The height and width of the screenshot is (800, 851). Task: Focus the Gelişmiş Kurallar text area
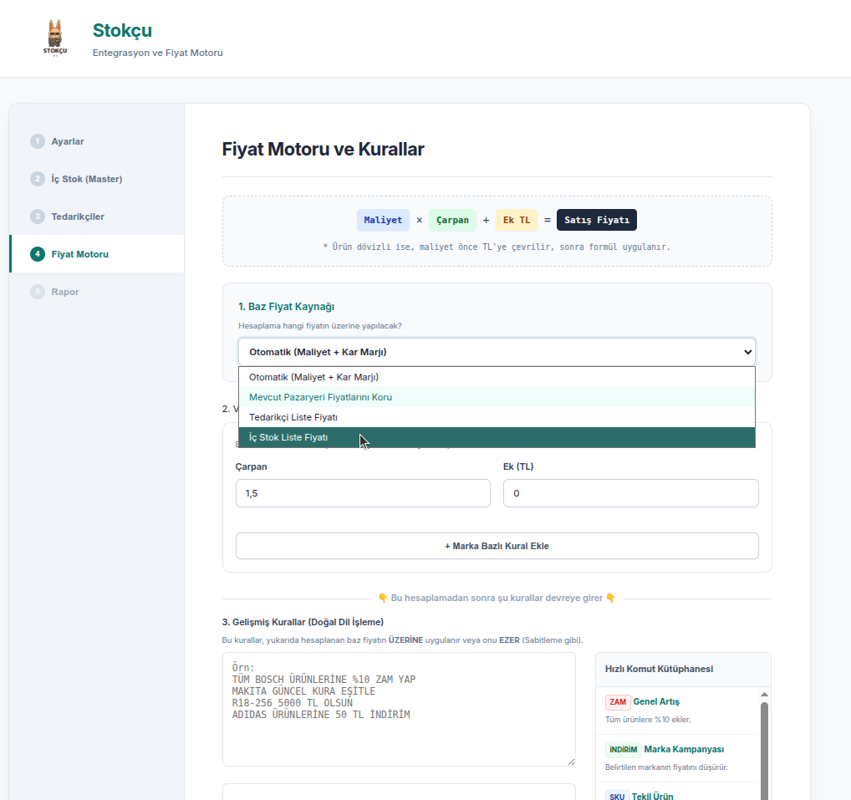point(398,710)
